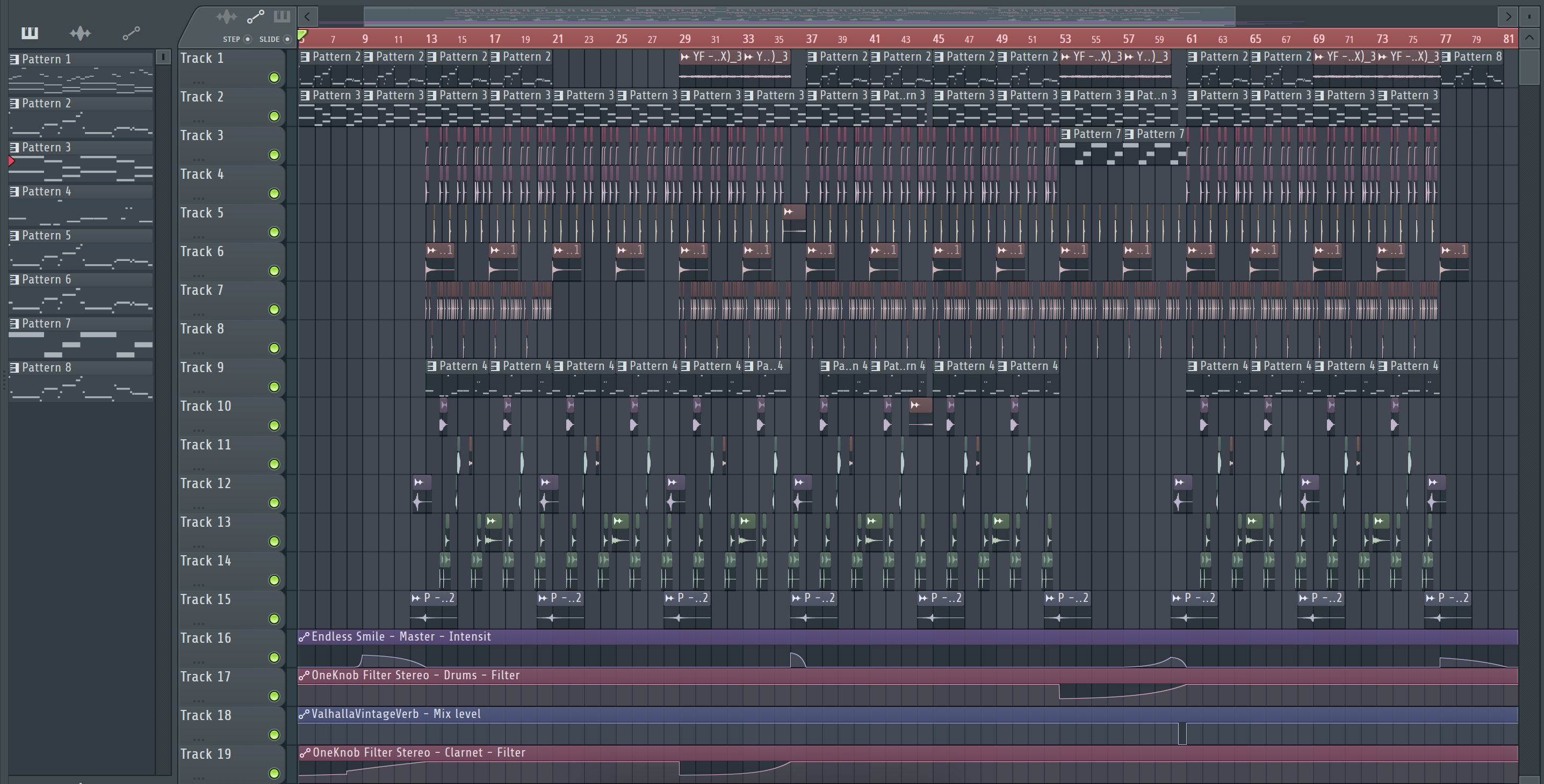This screenshot has width=1544, height=784.
Task: Open Pattern 8 clip menu on Track 1
Action: (1446, 57)
